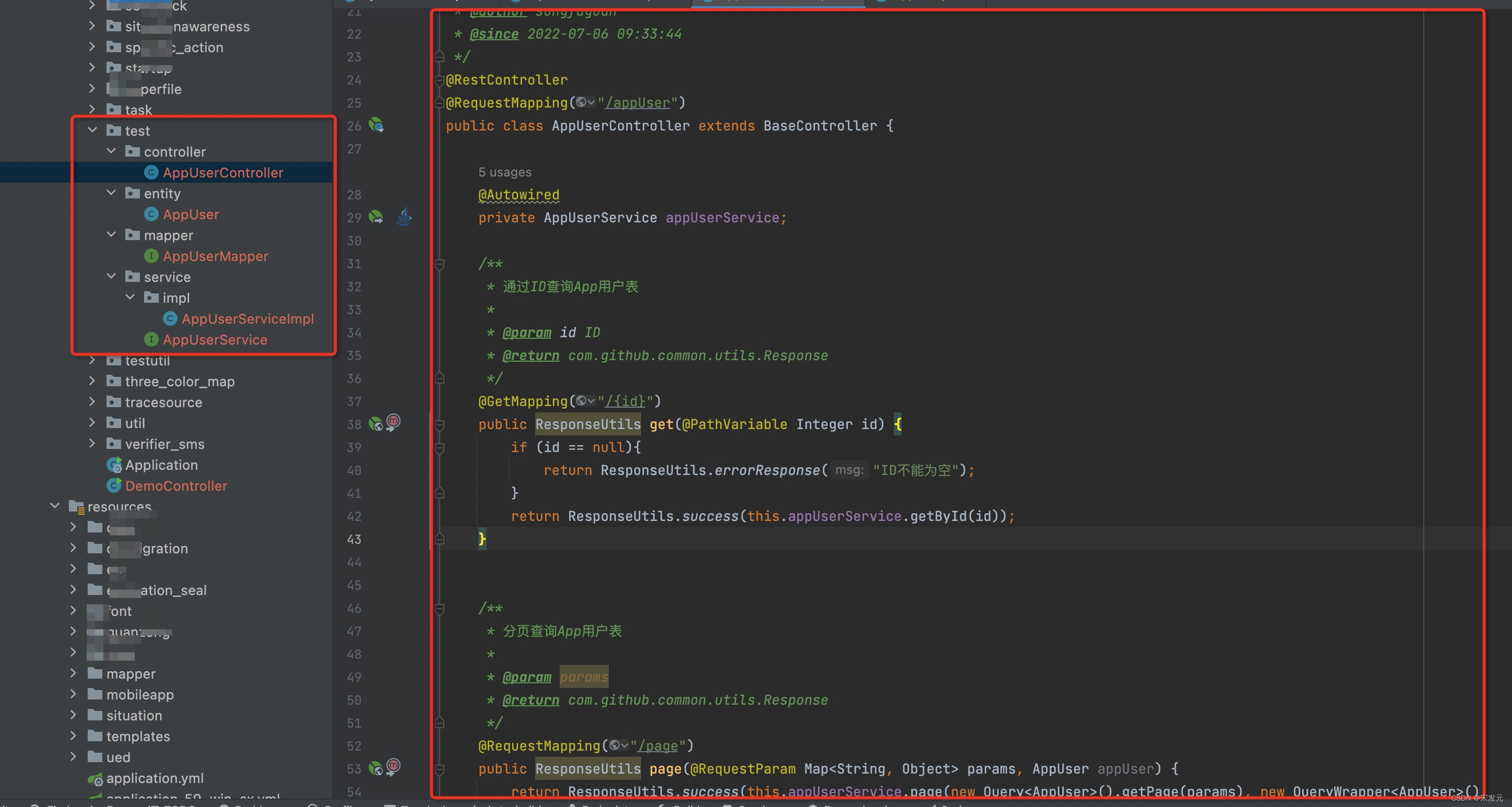The height and width of the screenshot is (807, 1512).
Task: Expand the tracesource package
Action: [92, 401]
